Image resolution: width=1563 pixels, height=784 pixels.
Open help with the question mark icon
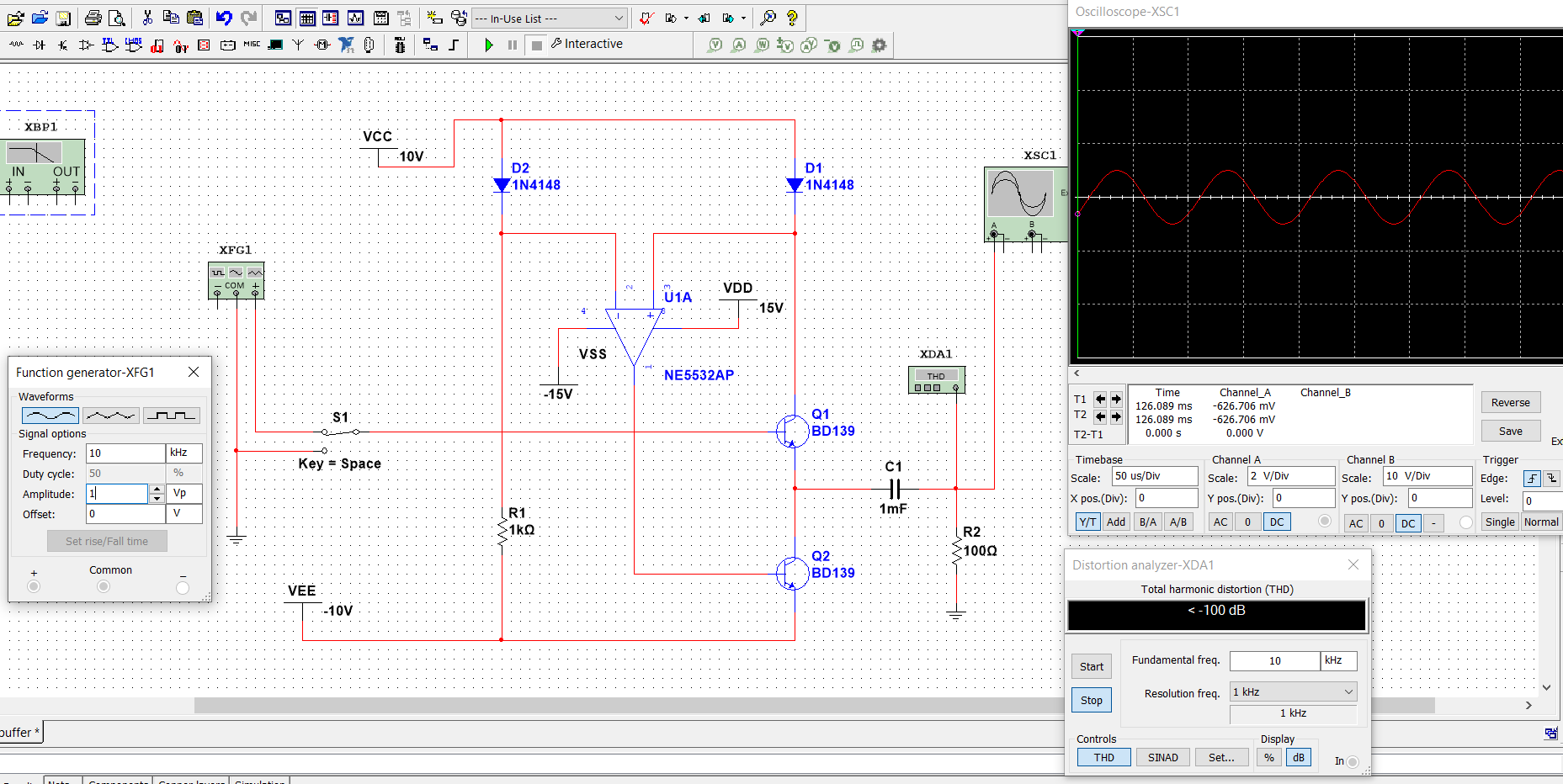[x=792, y=18]
